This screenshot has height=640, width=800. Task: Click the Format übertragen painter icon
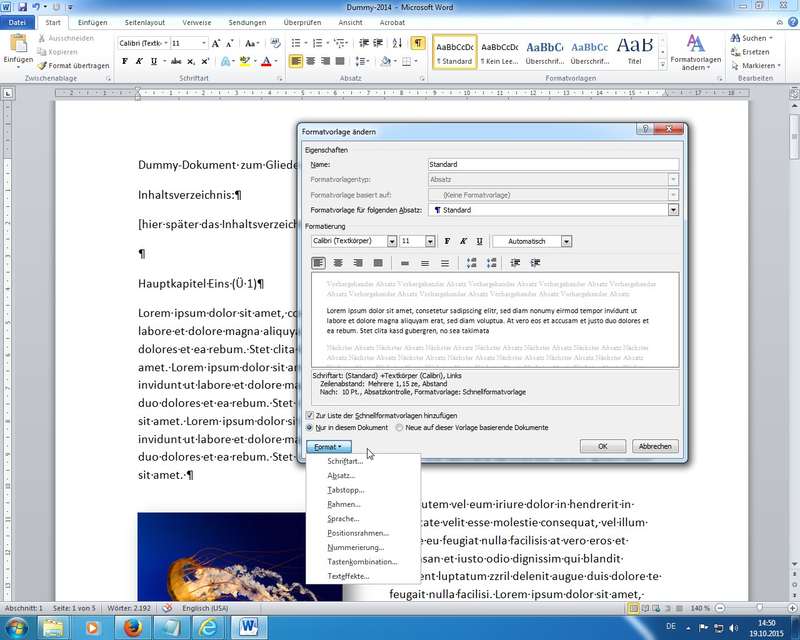pos(42,65)
